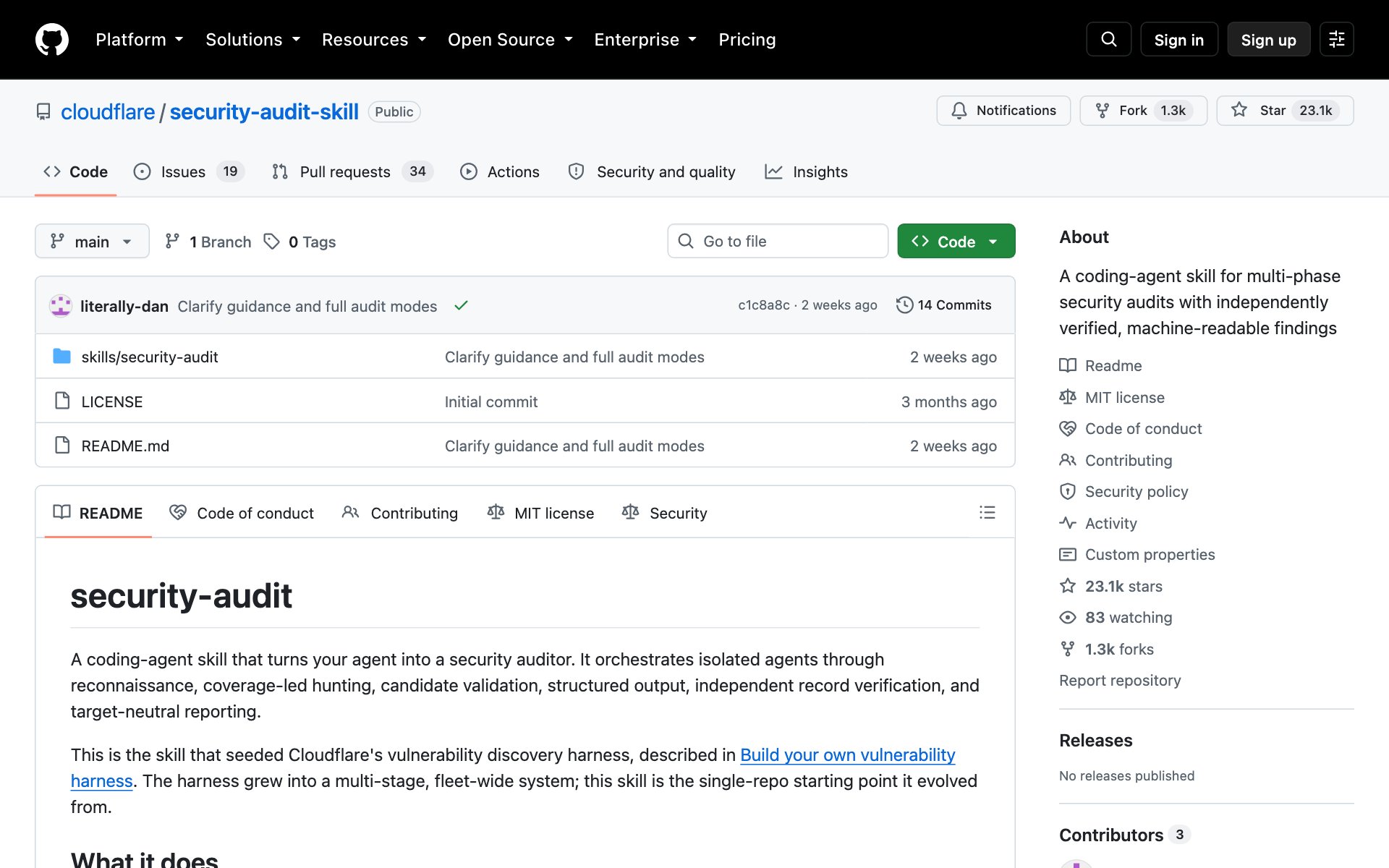Open the Insights tab
The width and height of the screenshot is (1389, 868).
806,171
